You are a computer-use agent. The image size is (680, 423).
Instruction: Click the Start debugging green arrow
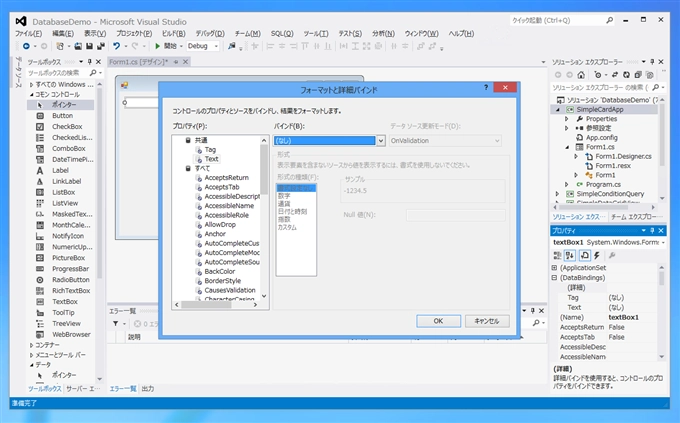click(157, 46)
